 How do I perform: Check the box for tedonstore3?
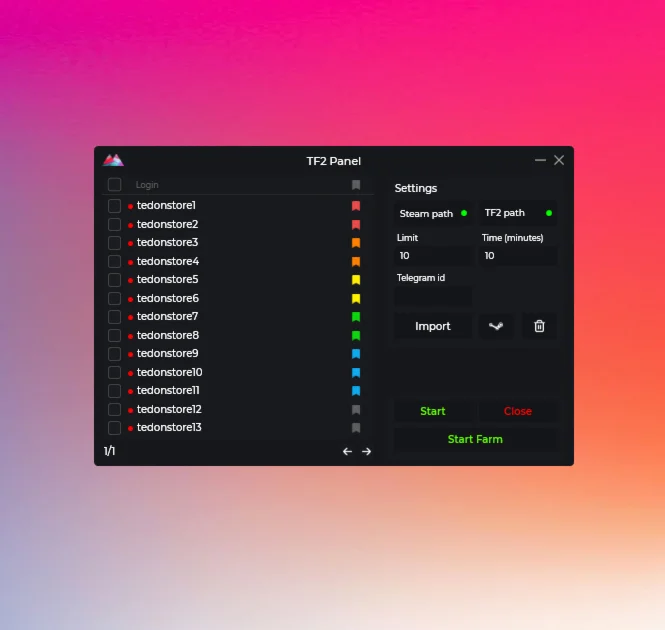[x=115, y=243]
